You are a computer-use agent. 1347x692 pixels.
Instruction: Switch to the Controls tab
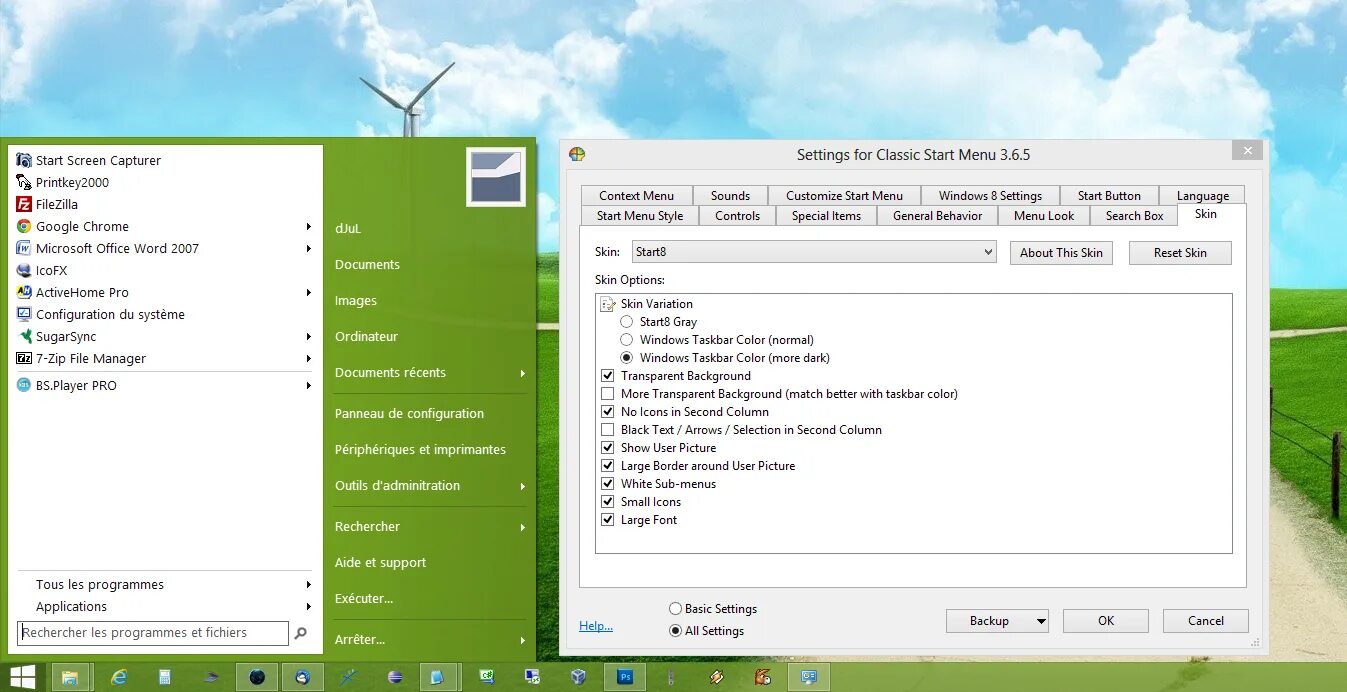tap(738, 216)
